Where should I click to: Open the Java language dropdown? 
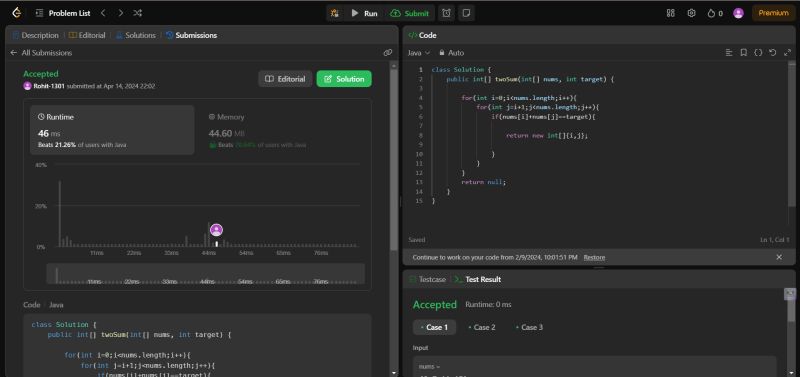[x=419, y=53]
